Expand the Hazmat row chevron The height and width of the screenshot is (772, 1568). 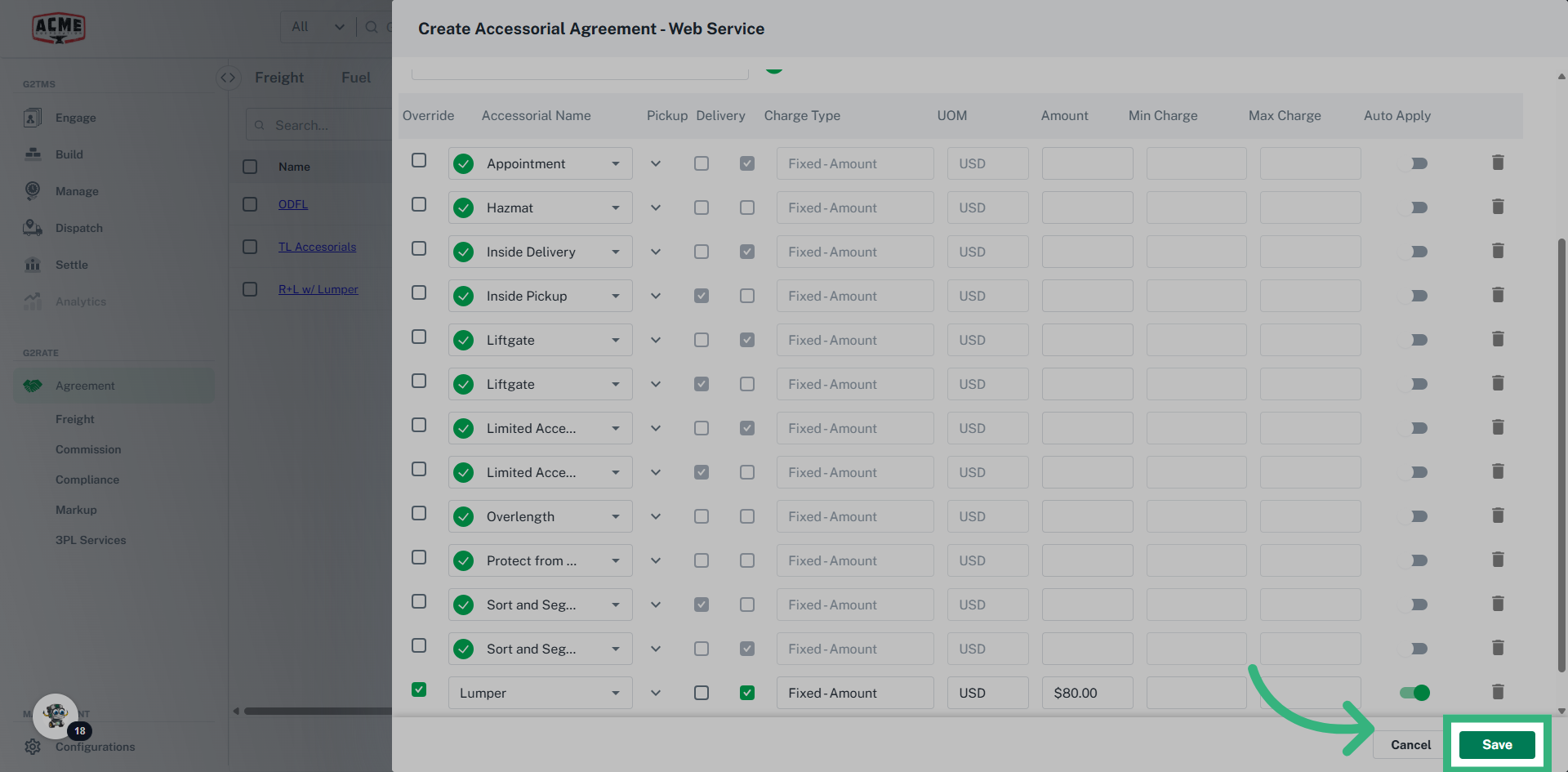coord(656,208)
